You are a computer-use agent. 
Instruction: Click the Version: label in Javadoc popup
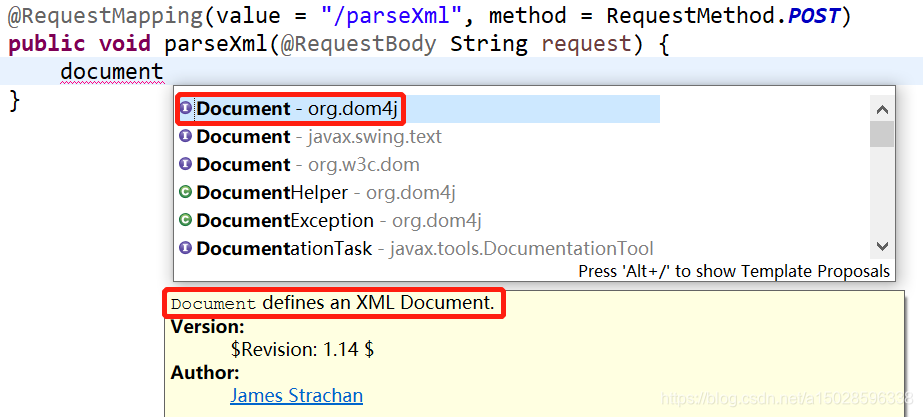click(x=207, y=326)
